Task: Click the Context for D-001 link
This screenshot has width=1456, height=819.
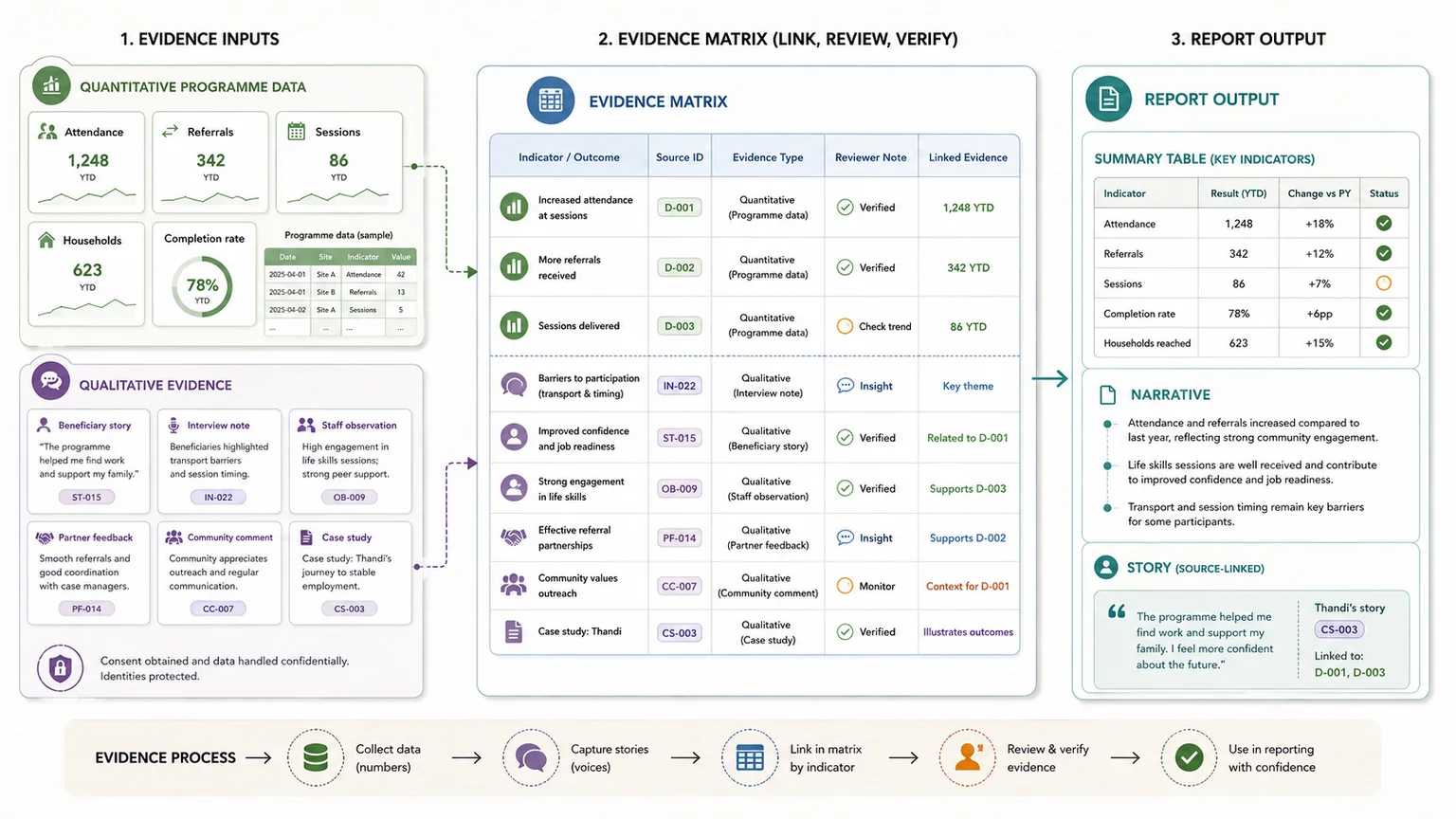Action: tap(968, 587)
